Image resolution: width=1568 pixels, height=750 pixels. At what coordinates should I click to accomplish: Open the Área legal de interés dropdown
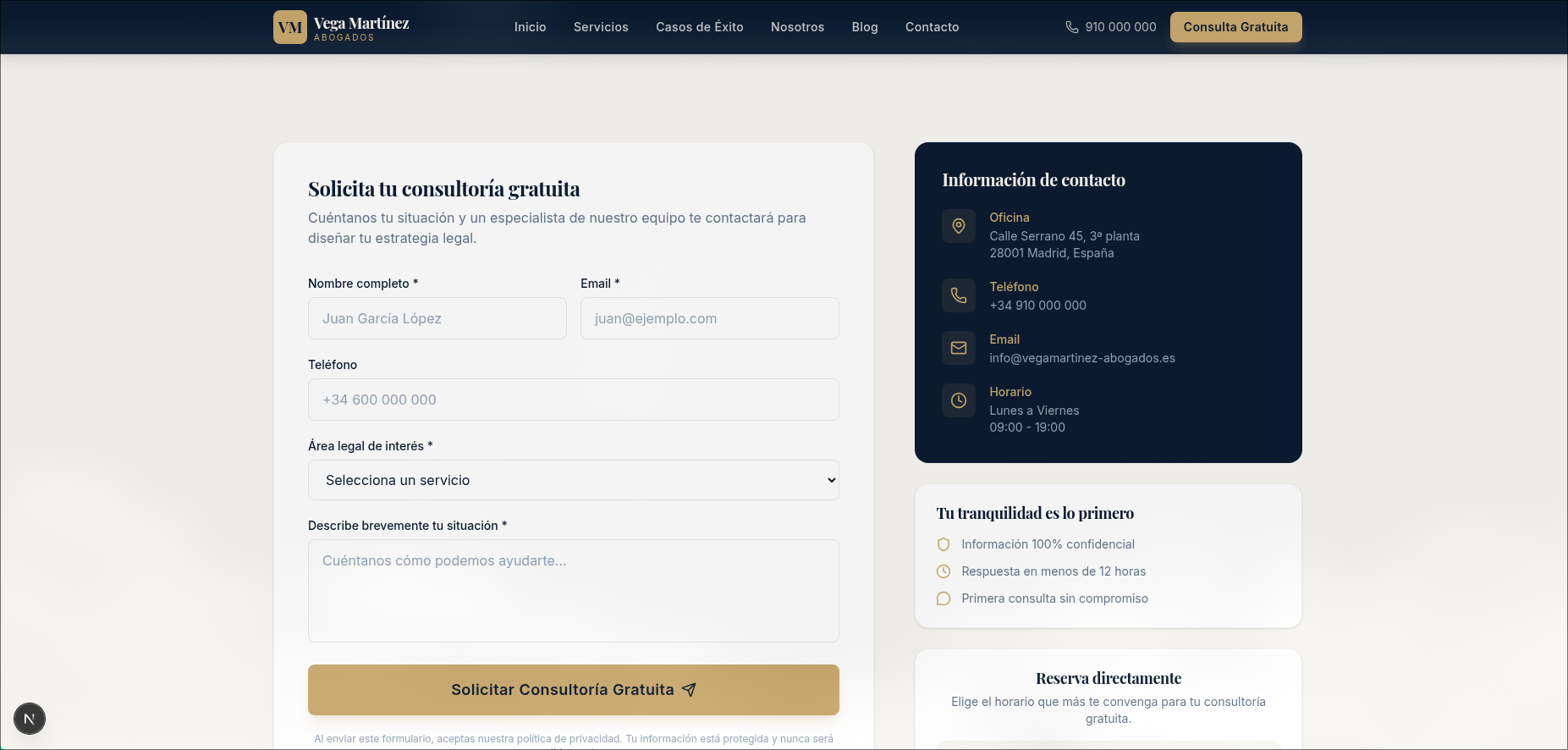[574, 480]
